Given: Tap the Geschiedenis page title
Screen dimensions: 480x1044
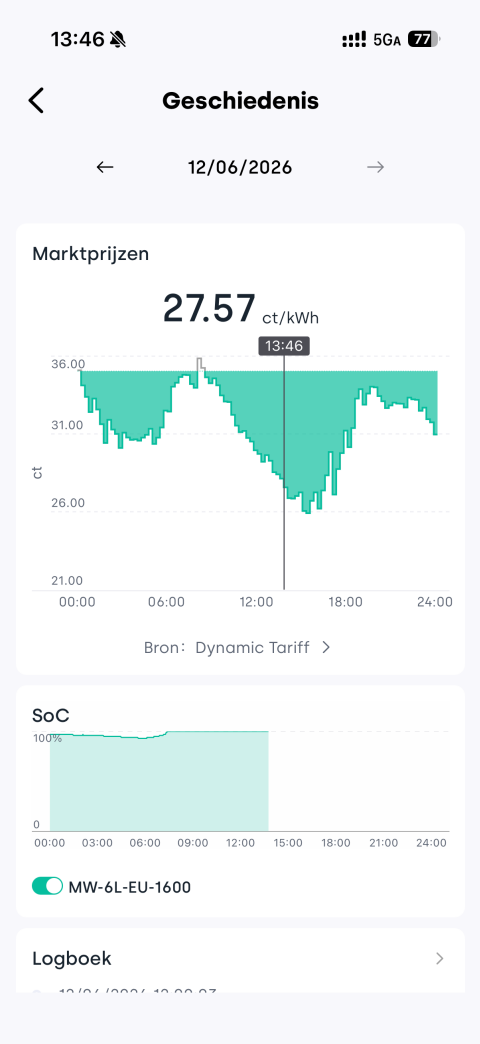Looking at the screenshot, I should tap(240, 101).
